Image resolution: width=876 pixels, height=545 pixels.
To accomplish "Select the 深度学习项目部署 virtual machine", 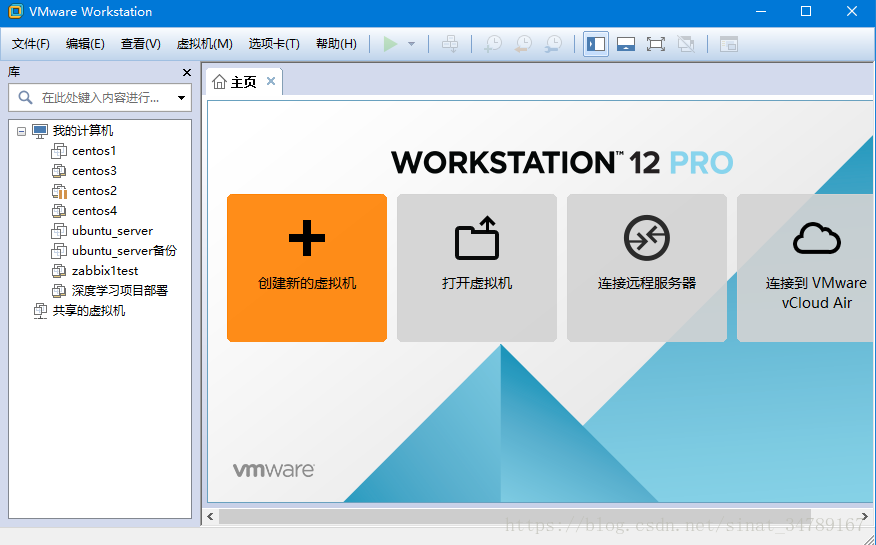I will coord(120,291).
